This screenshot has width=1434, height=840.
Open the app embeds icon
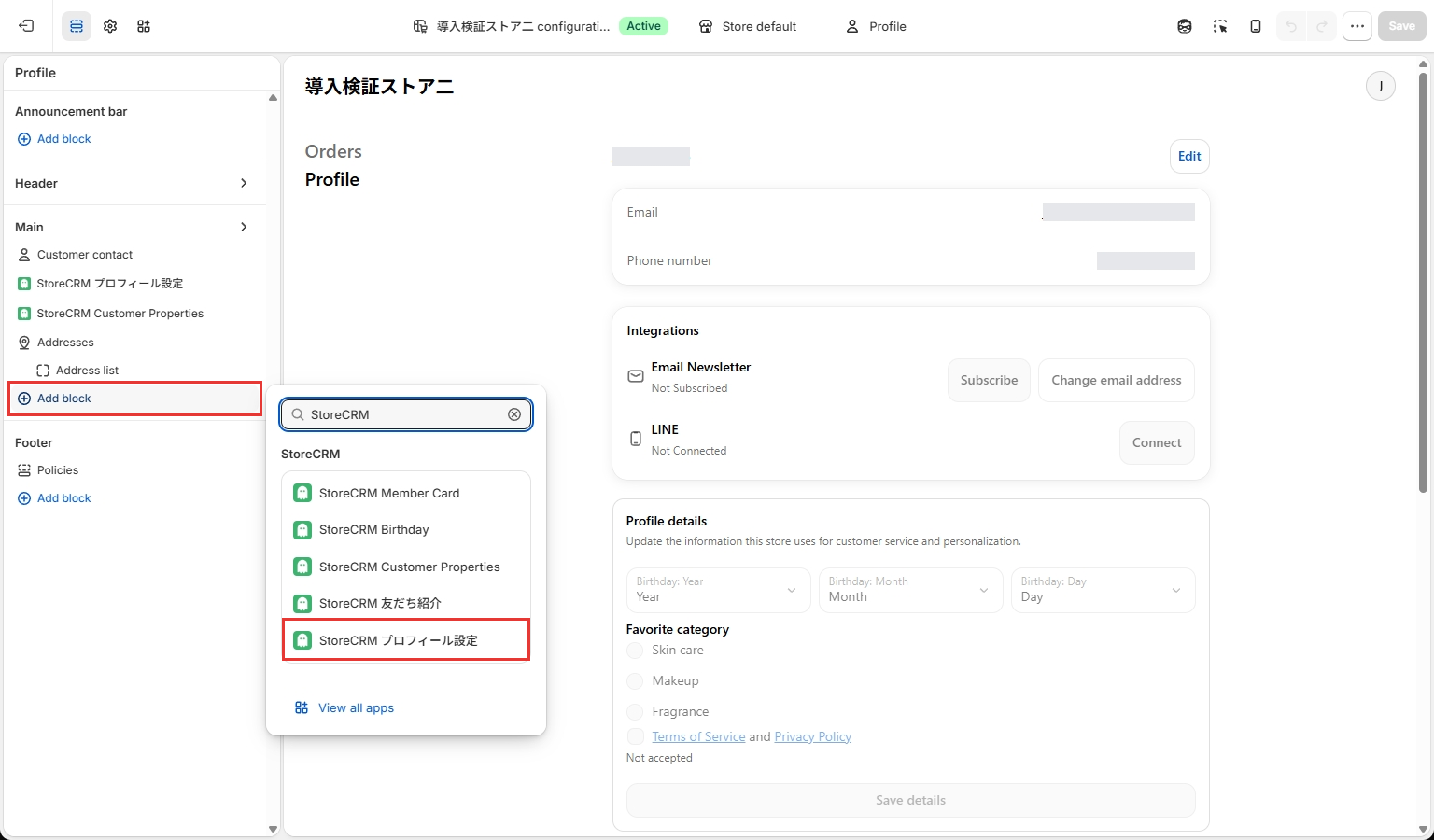point(144,26)
